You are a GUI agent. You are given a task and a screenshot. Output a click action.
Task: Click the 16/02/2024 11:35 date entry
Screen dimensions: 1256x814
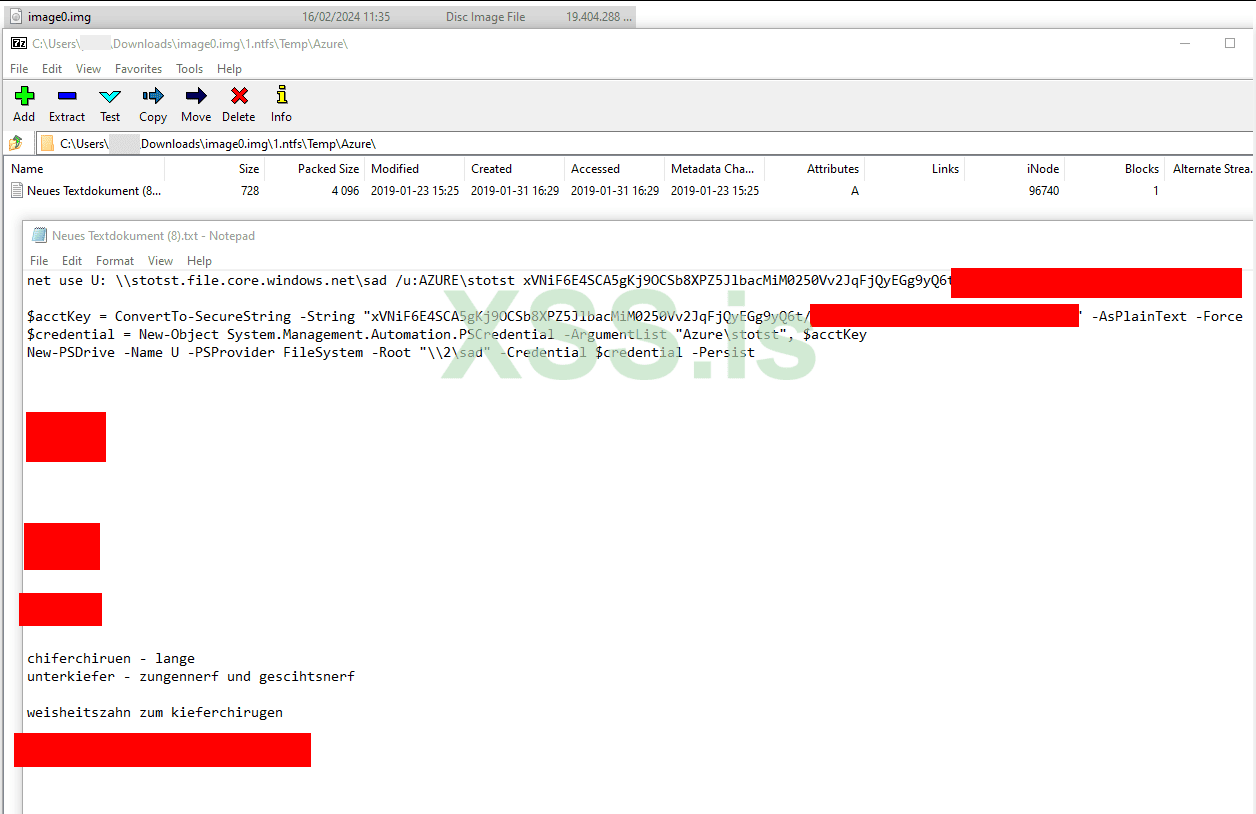[346, 16]
